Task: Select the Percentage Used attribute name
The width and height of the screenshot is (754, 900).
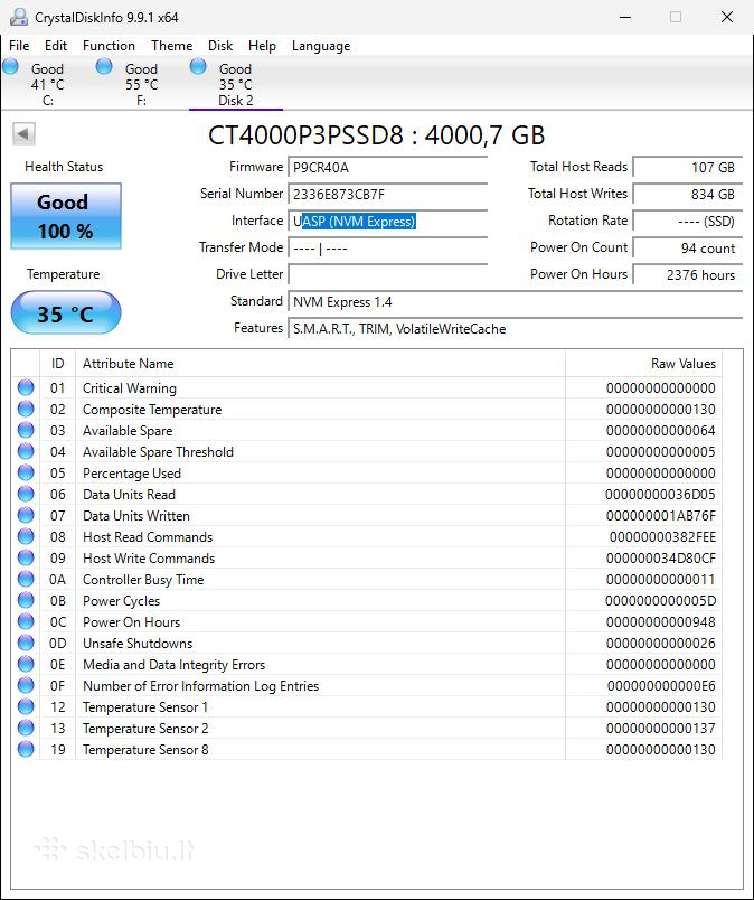Action: [132, 474]
